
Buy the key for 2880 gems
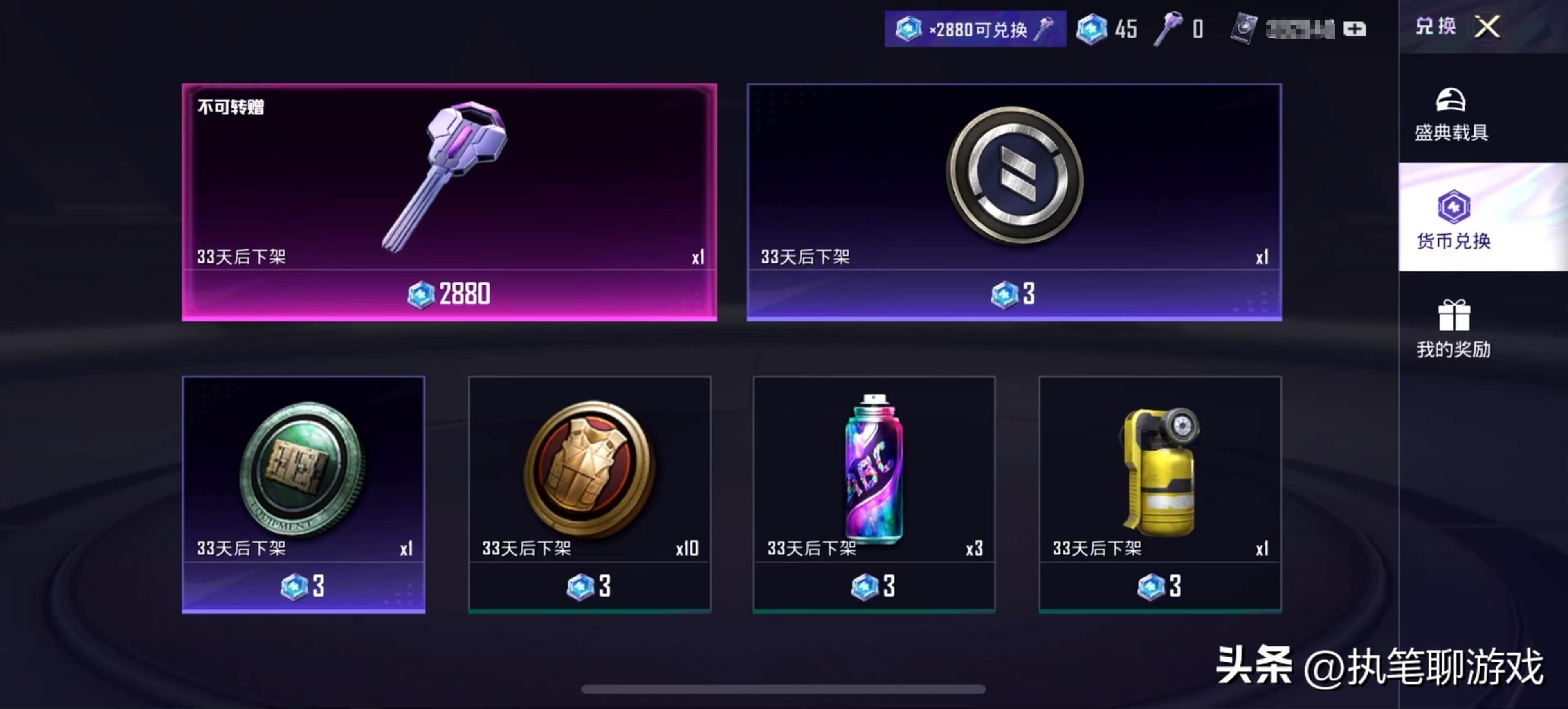click(x=449, y=294)
